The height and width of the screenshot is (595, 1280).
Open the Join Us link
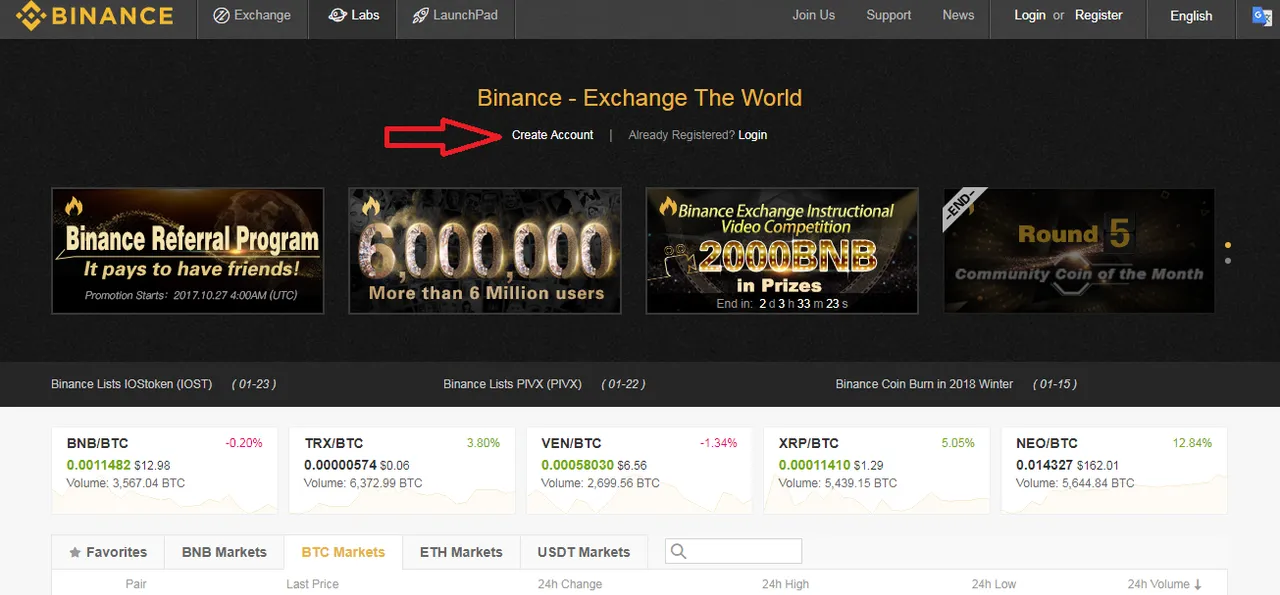coord(813,15)
